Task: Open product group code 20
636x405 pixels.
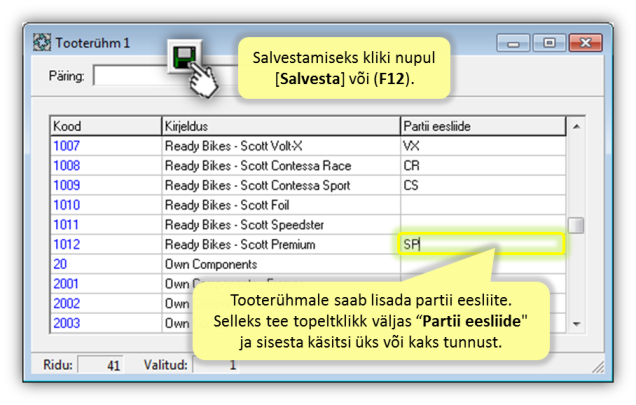Action: point(60,264)
